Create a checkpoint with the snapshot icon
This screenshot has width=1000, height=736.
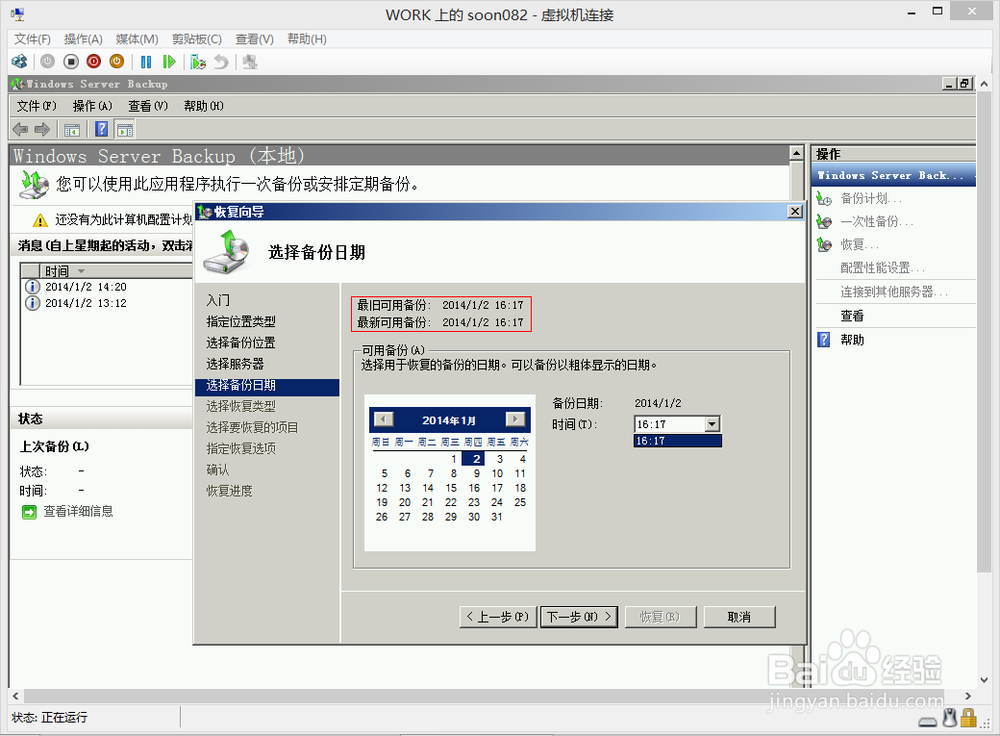(198, 62)
